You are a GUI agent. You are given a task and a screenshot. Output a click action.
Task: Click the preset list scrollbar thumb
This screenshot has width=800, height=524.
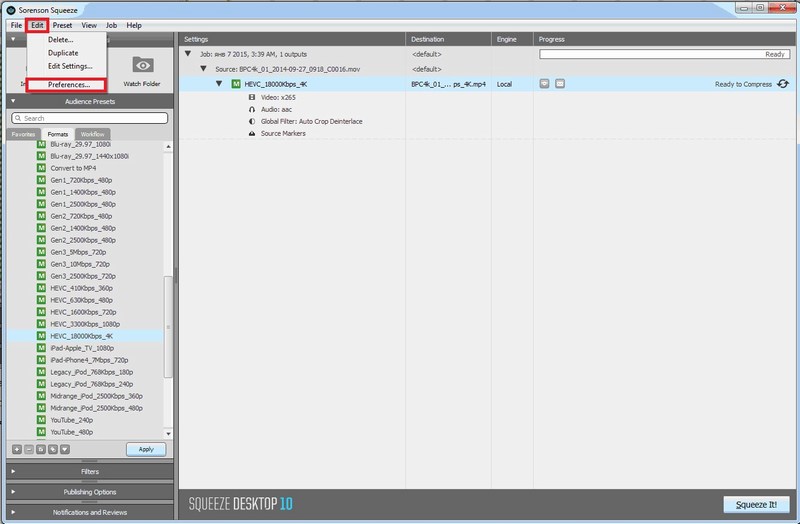point(168,327)
